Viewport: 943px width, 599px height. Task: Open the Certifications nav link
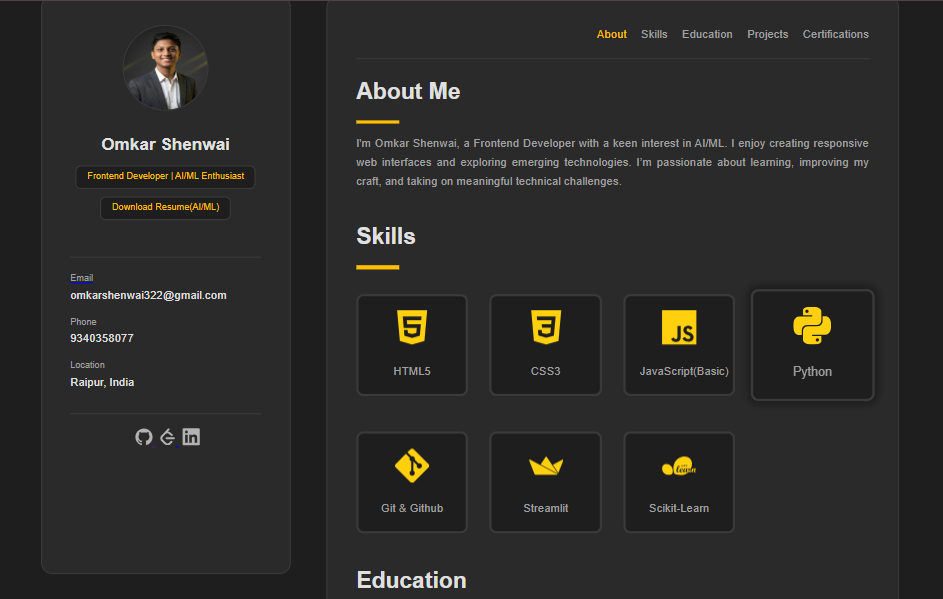pyautogui.click(x=835, y=34)
